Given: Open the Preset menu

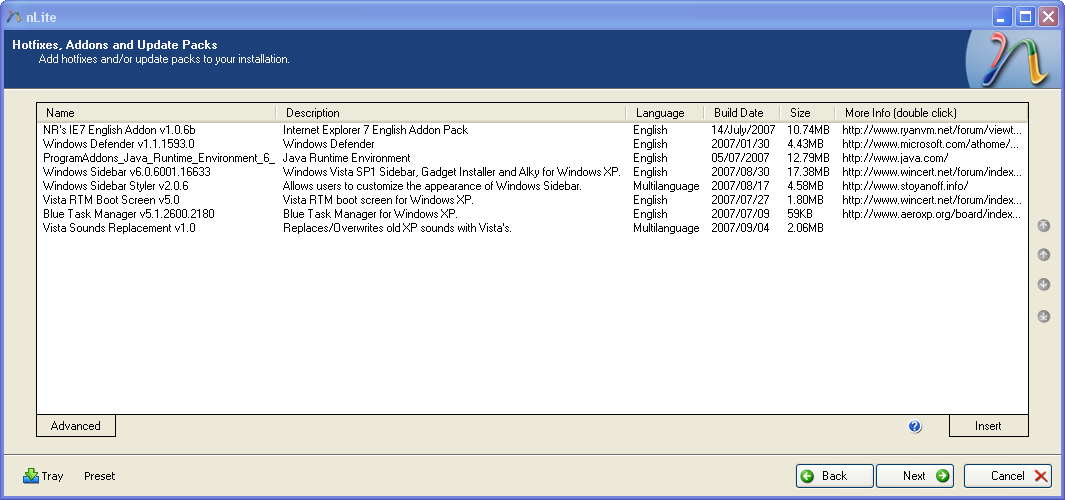Looking at the screenshot, I should point(99,476).
